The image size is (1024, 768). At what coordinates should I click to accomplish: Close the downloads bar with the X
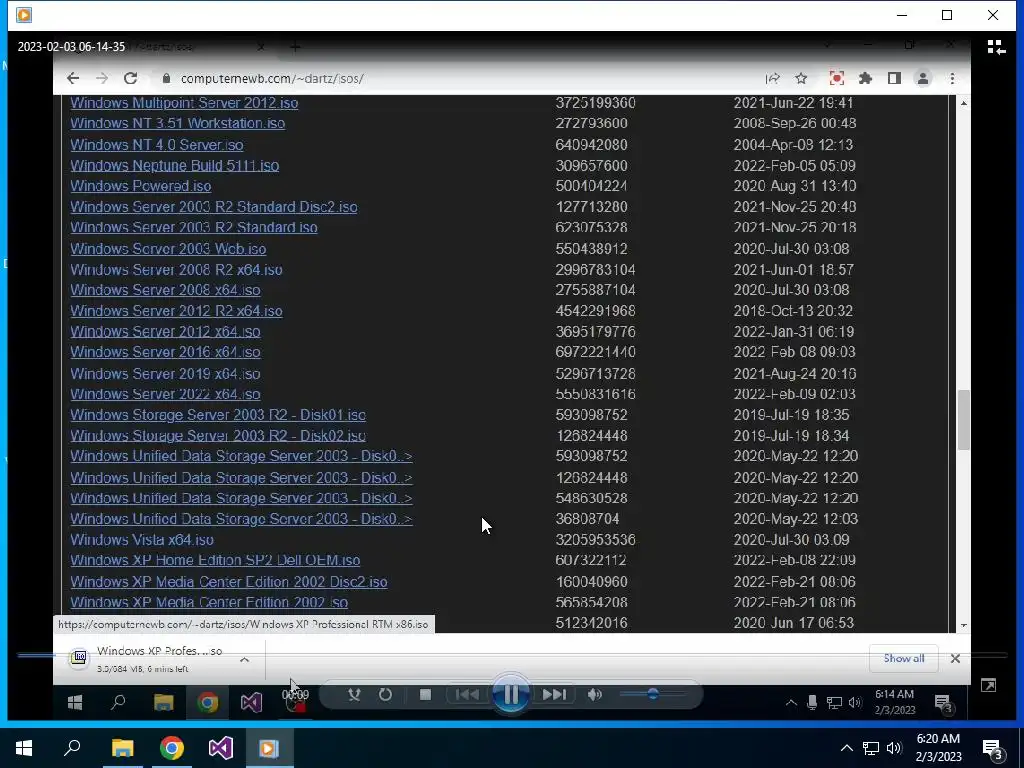coord(955,658)
